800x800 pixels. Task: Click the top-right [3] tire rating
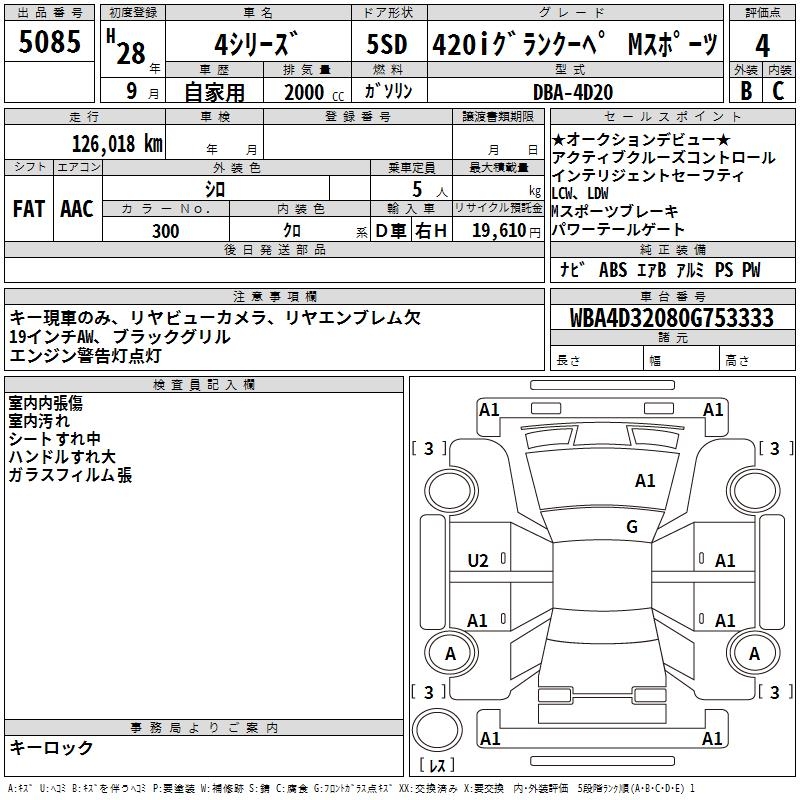click(775, 448)
